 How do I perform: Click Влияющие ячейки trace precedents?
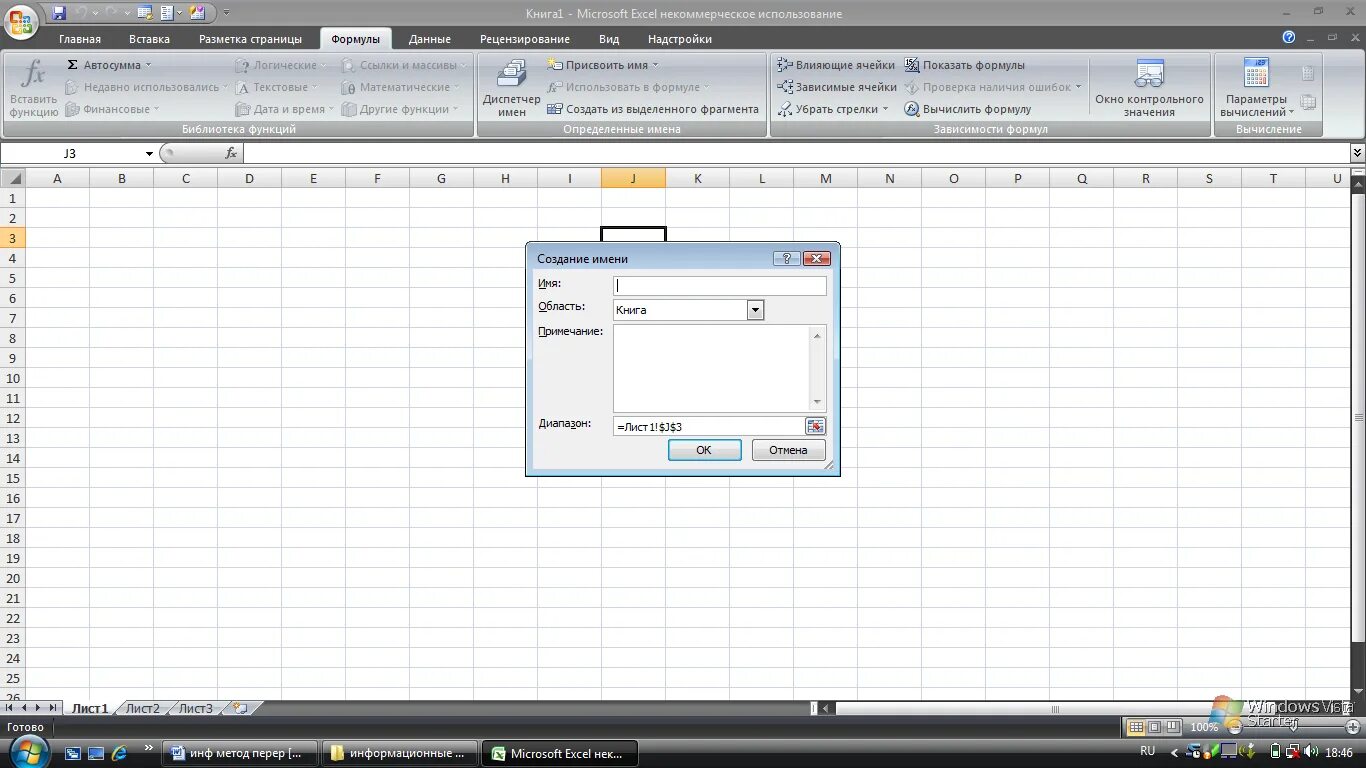point(836,65)
